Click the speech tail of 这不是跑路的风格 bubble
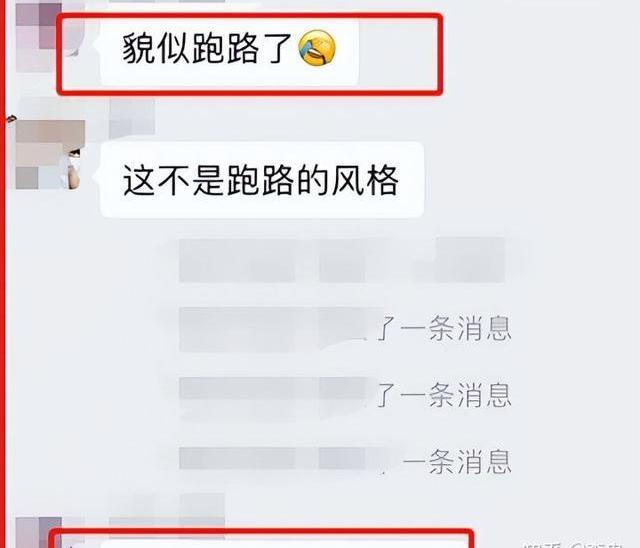Viewport: 640px width, 548px height. pyautogui.click(x=97, y=175)
